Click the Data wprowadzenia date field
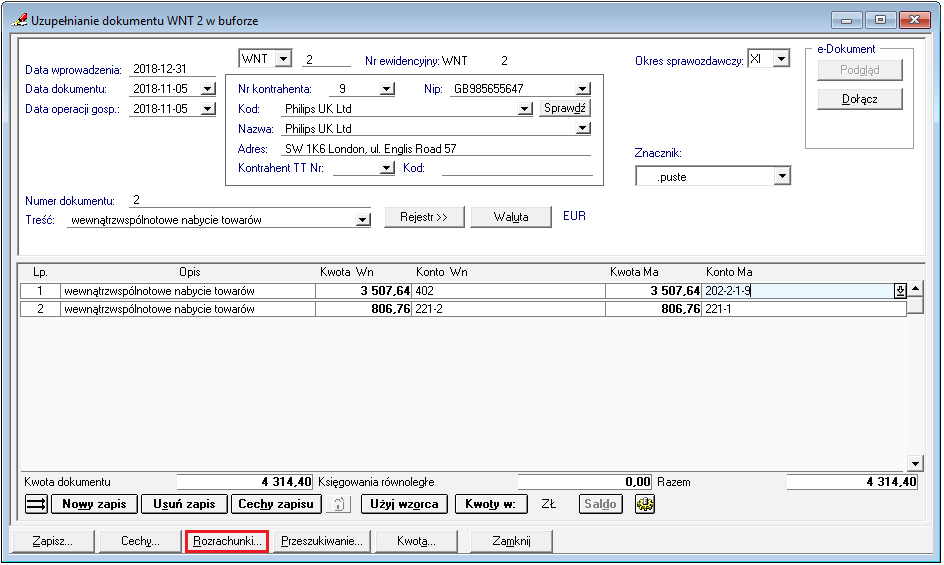 click(172, 69)
